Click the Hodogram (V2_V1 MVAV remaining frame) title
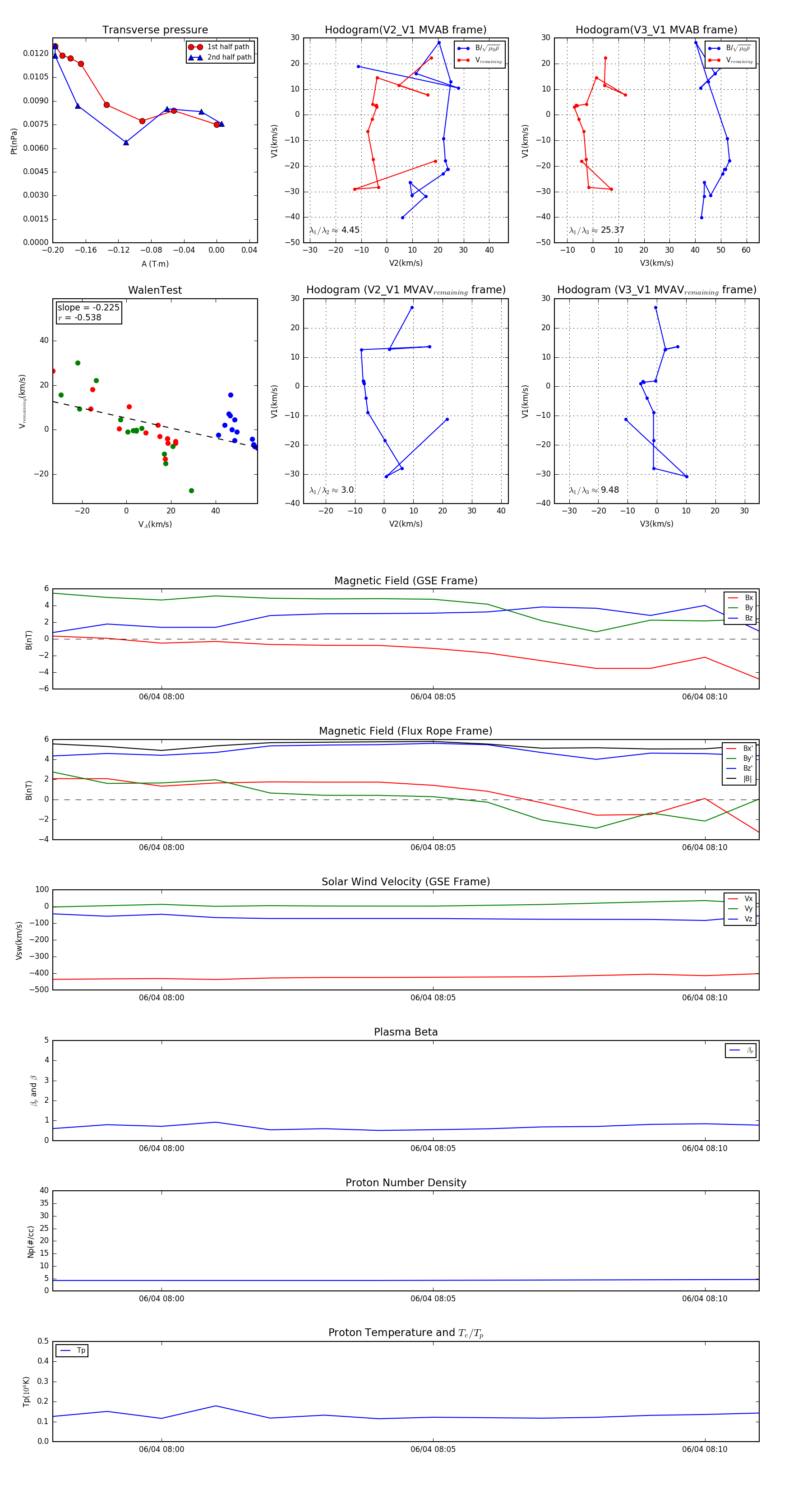This screenshot has width=812, height=1489. pos(406,290)
